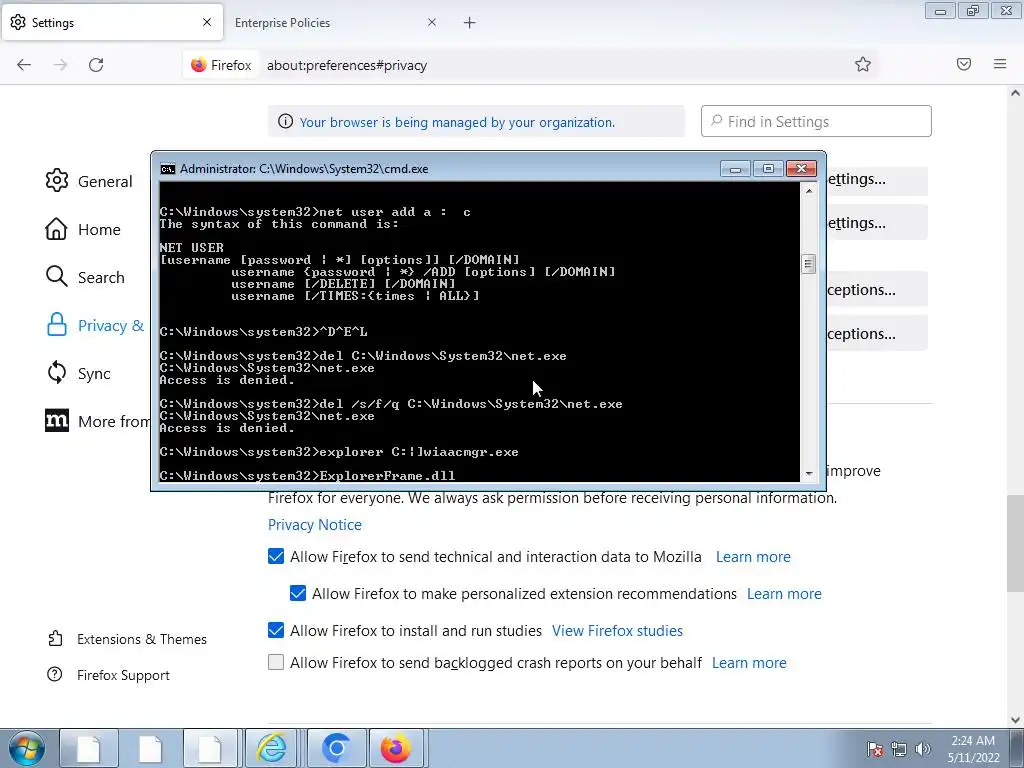The height and width of the screenshot is (768, 1024).
Task: Open Firefox Support
Action: point(109,675)
